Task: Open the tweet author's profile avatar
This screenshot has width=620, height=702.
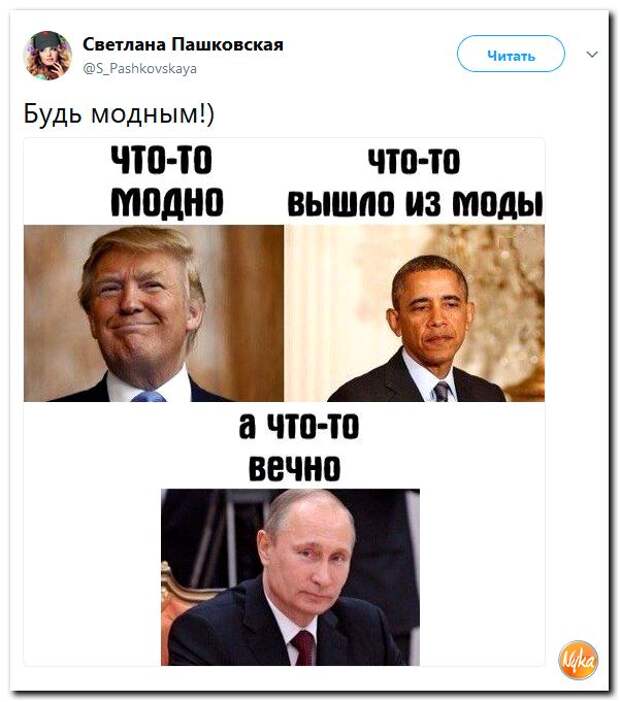Action: tap(47, 56)
